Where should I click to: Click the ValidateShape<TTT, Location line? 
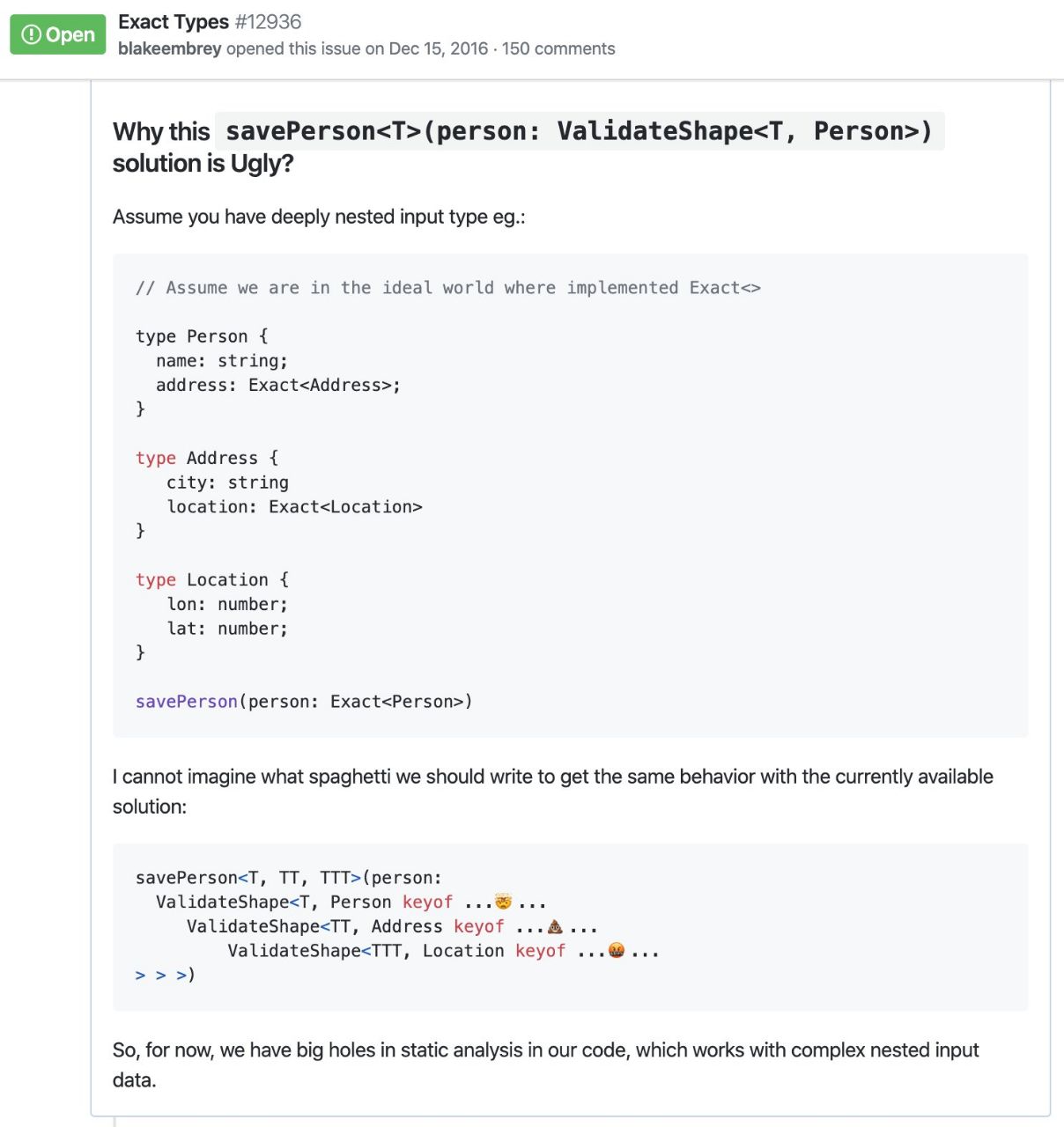(x=443, y=951)
